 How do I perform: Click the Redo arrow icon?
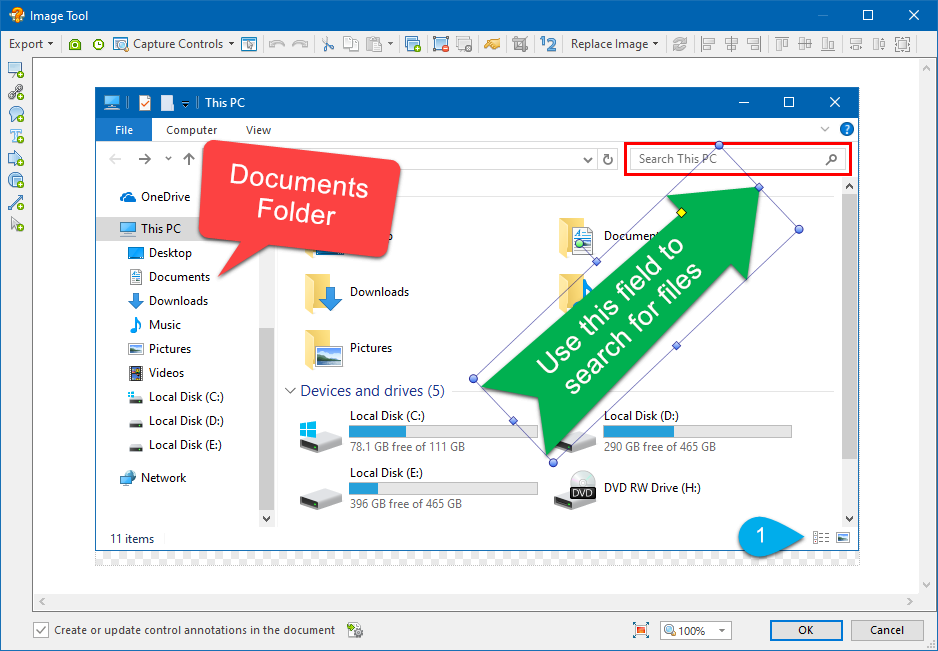300,44
